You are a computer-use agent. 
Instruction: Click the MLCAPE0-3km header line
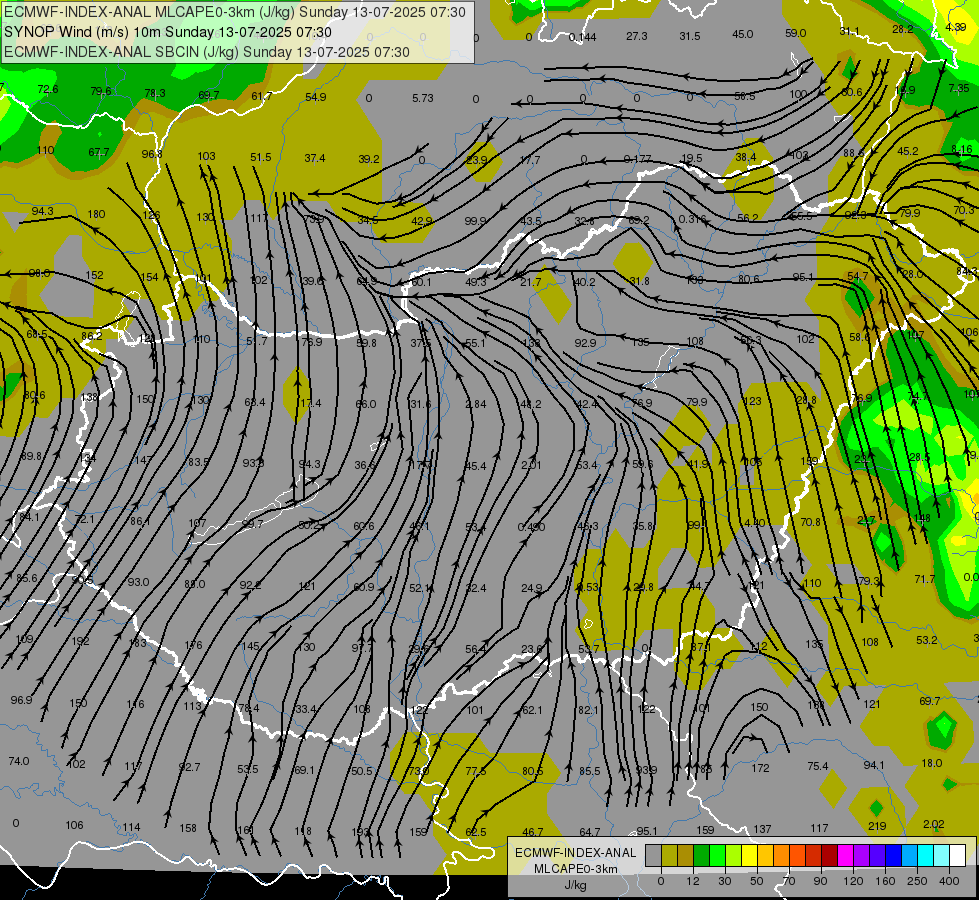[235, 12]
